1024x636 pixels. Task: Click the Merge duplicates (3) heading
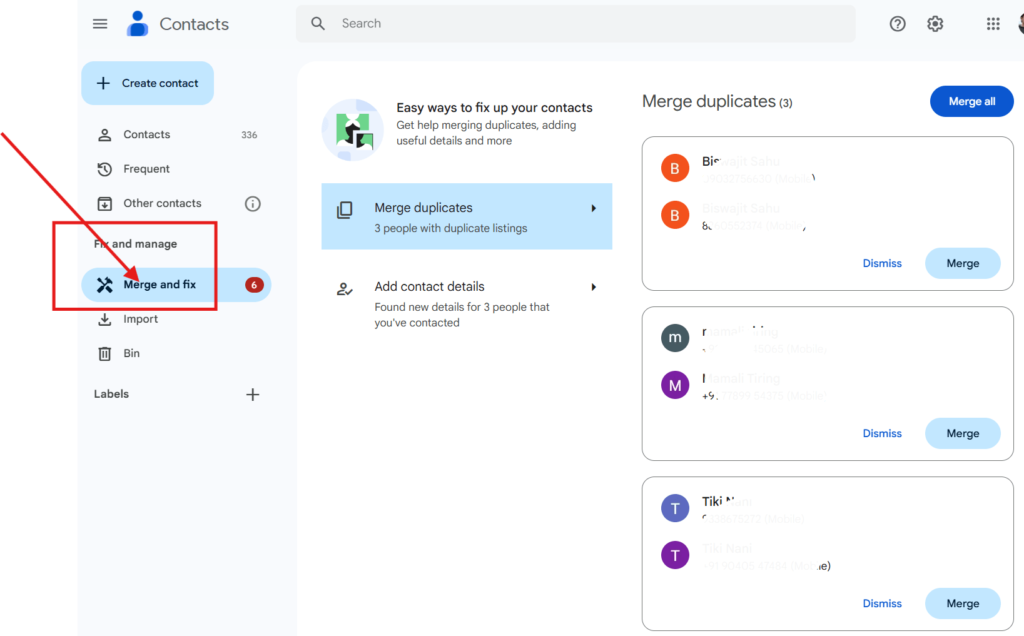tap(717, 101)
